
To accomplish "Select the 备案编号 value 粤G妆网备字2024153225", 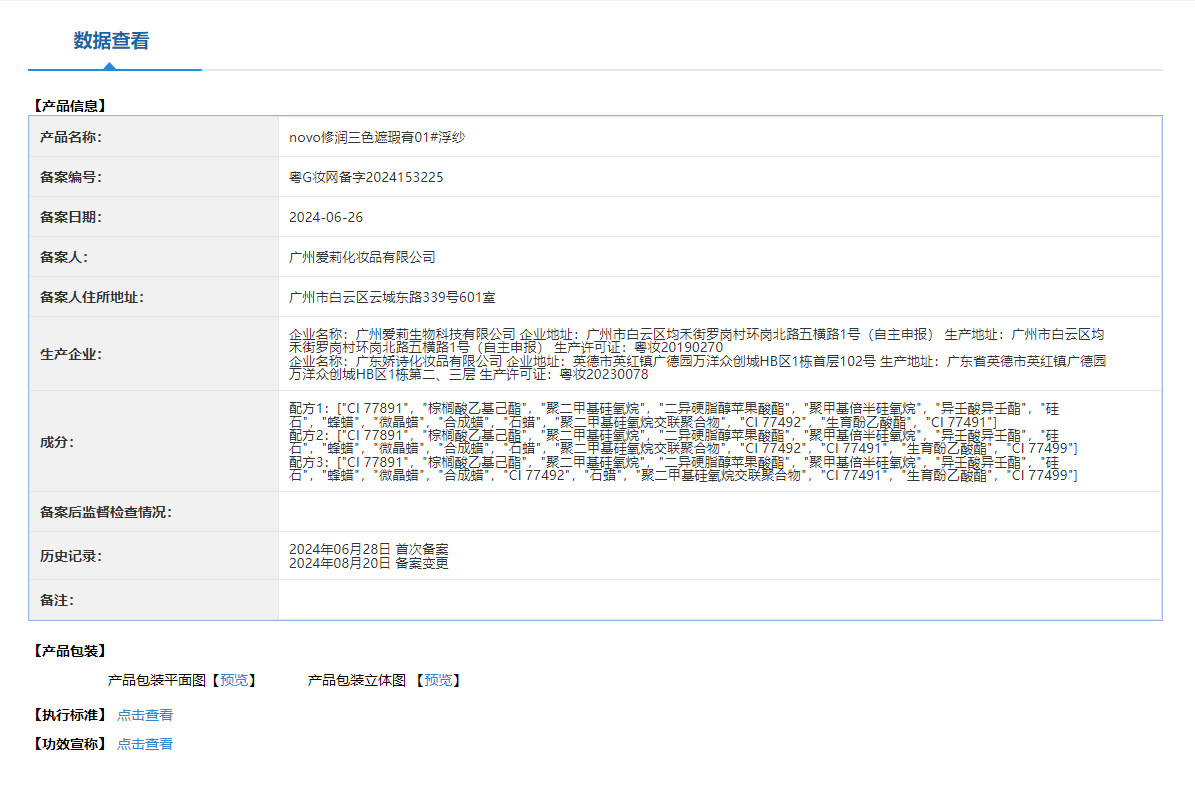I will pos(366,177).
